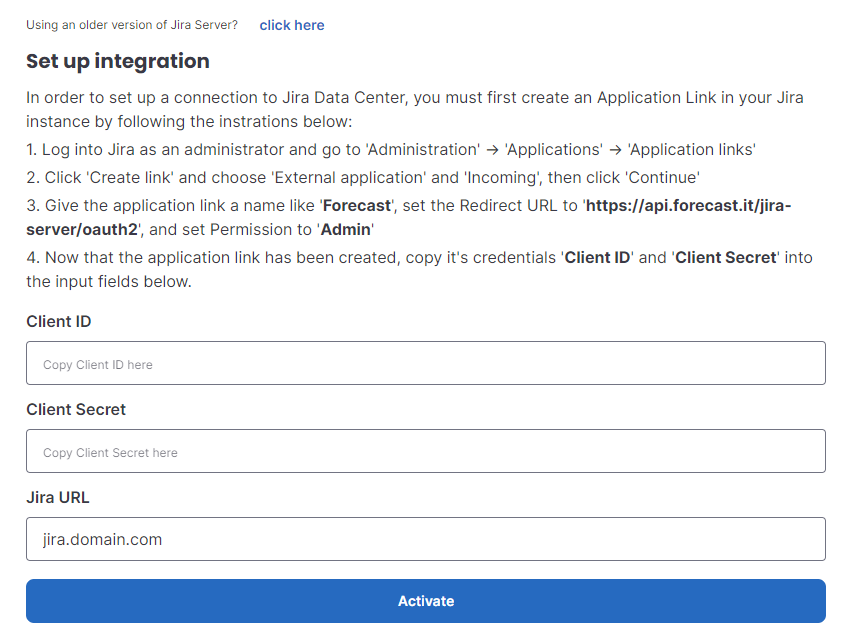The image size is (846, 643).
Task: Open the 'click here' link for older Jira
Action: click(x=291, y=25)
